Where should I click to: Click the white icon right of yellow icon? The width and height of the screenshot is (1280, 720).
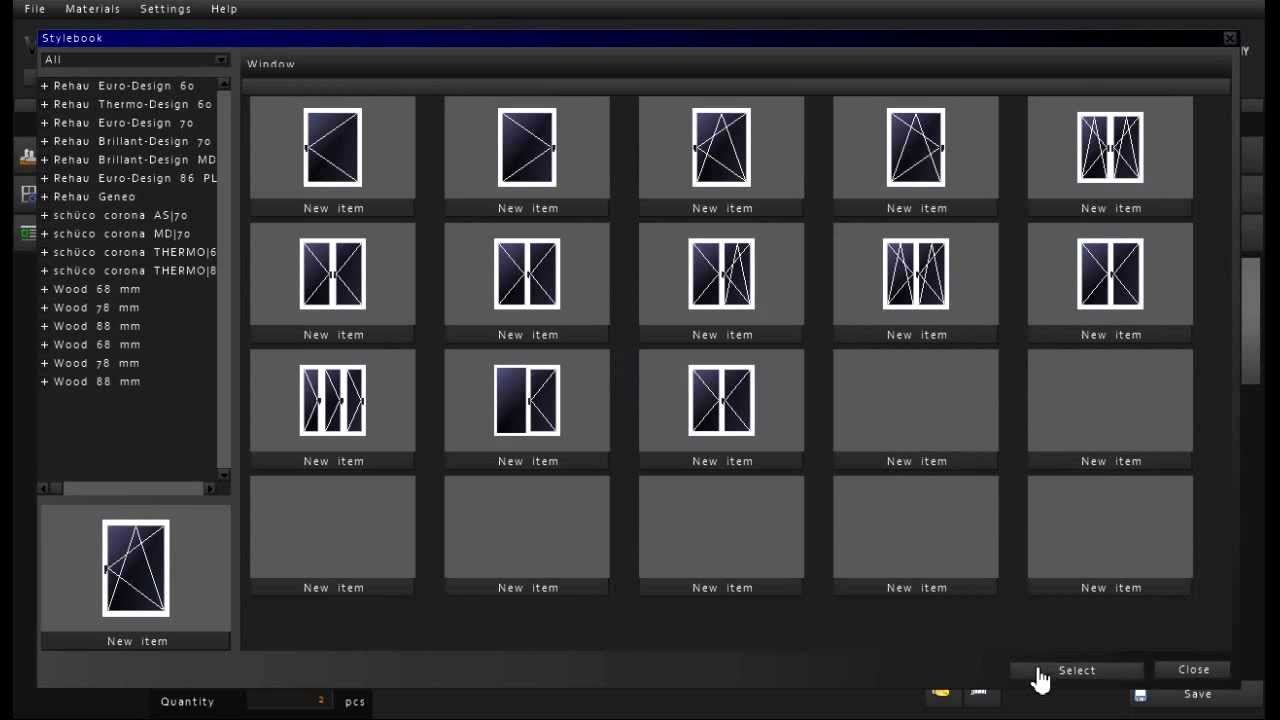tap(979, 692)
